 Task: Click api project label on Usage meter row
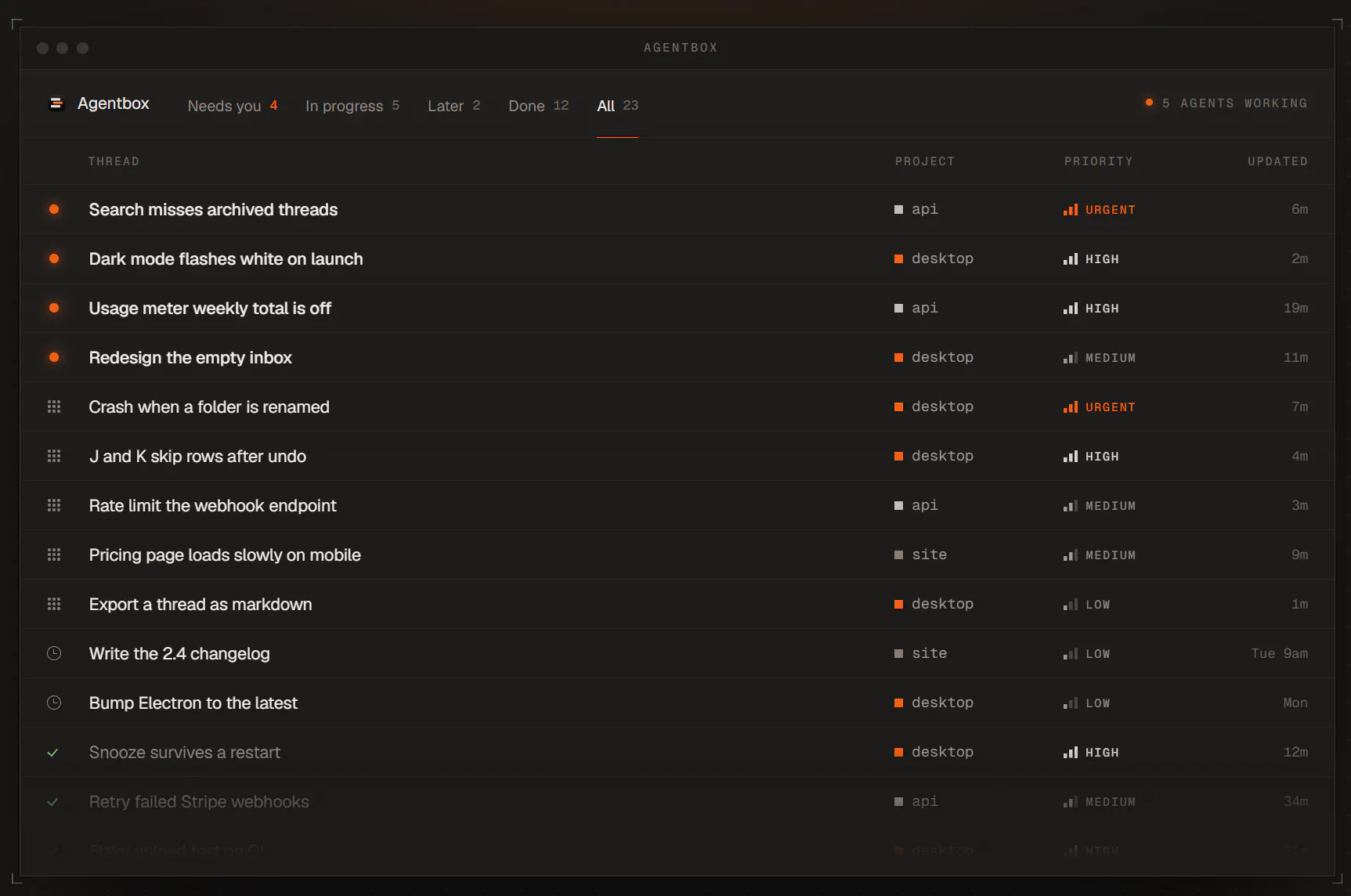tap(925, 308)
